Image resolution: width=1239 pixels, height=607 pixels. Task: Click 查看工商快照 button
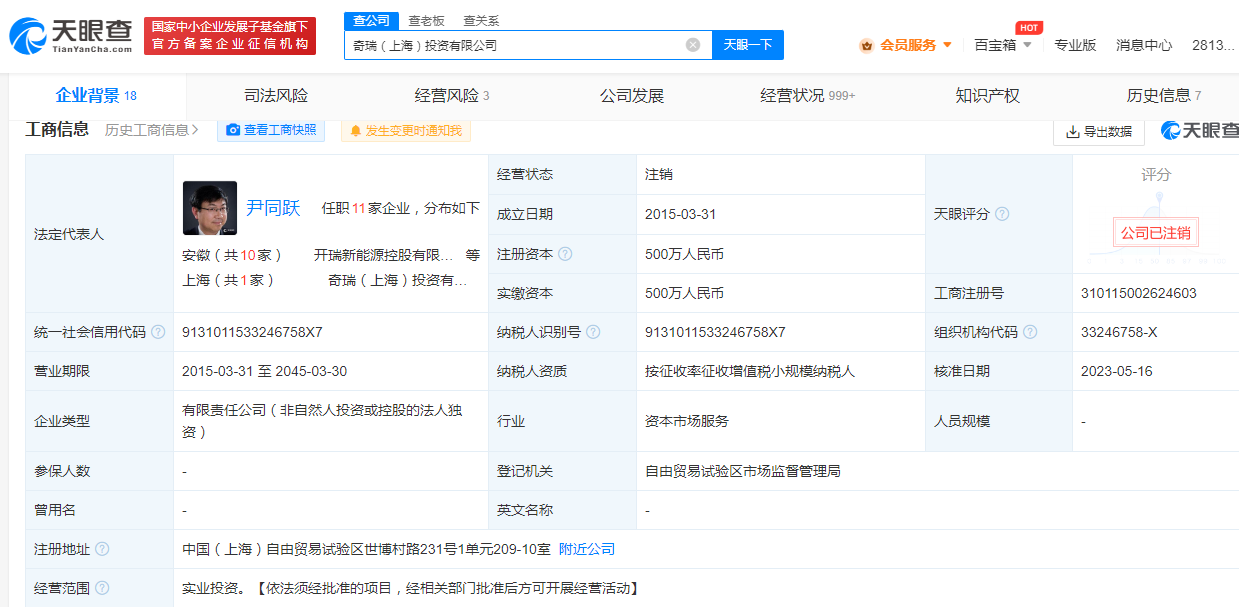tap(271, 130)
